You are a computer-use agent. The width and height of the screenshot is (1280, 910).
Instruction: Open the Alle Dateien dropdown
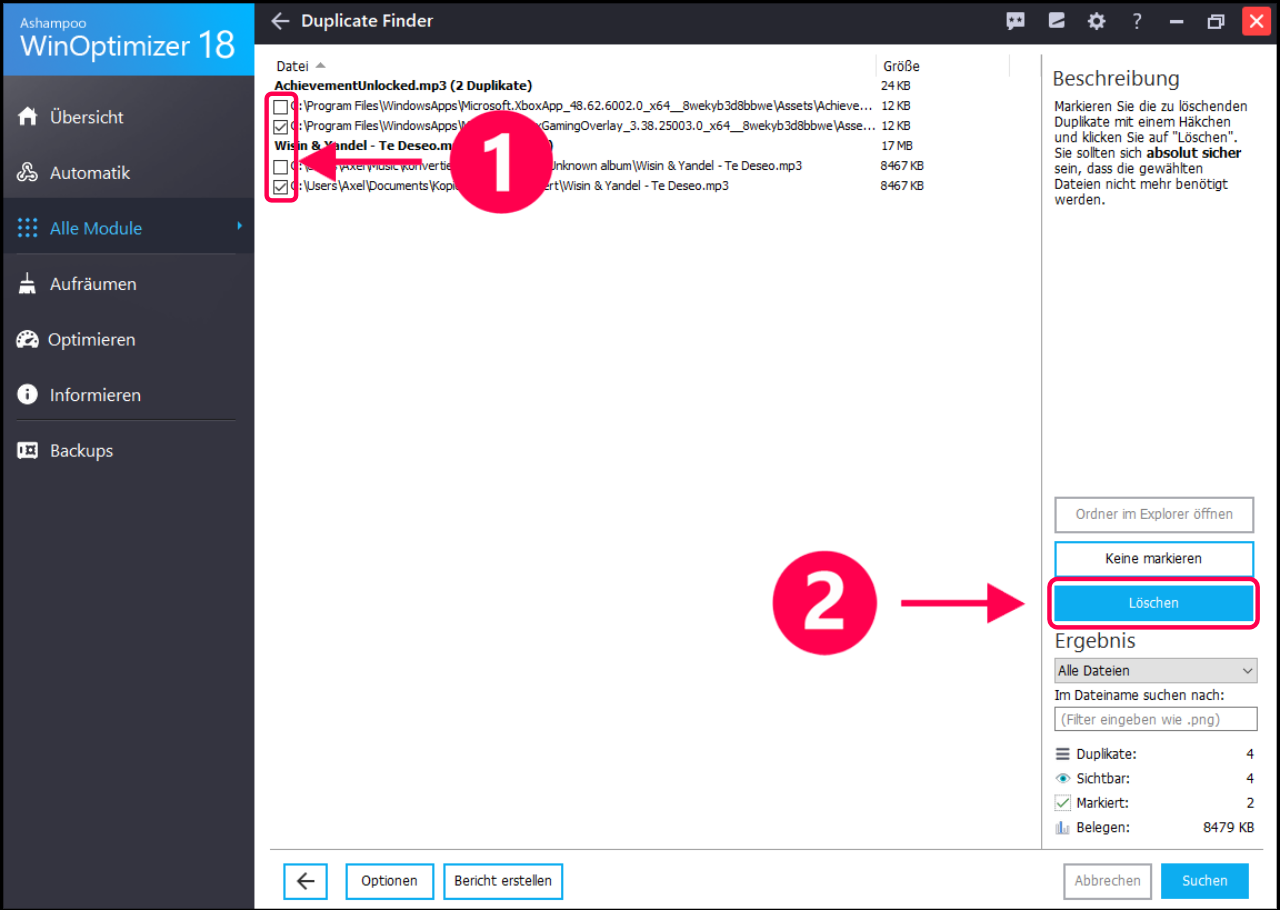point(1156,671)
